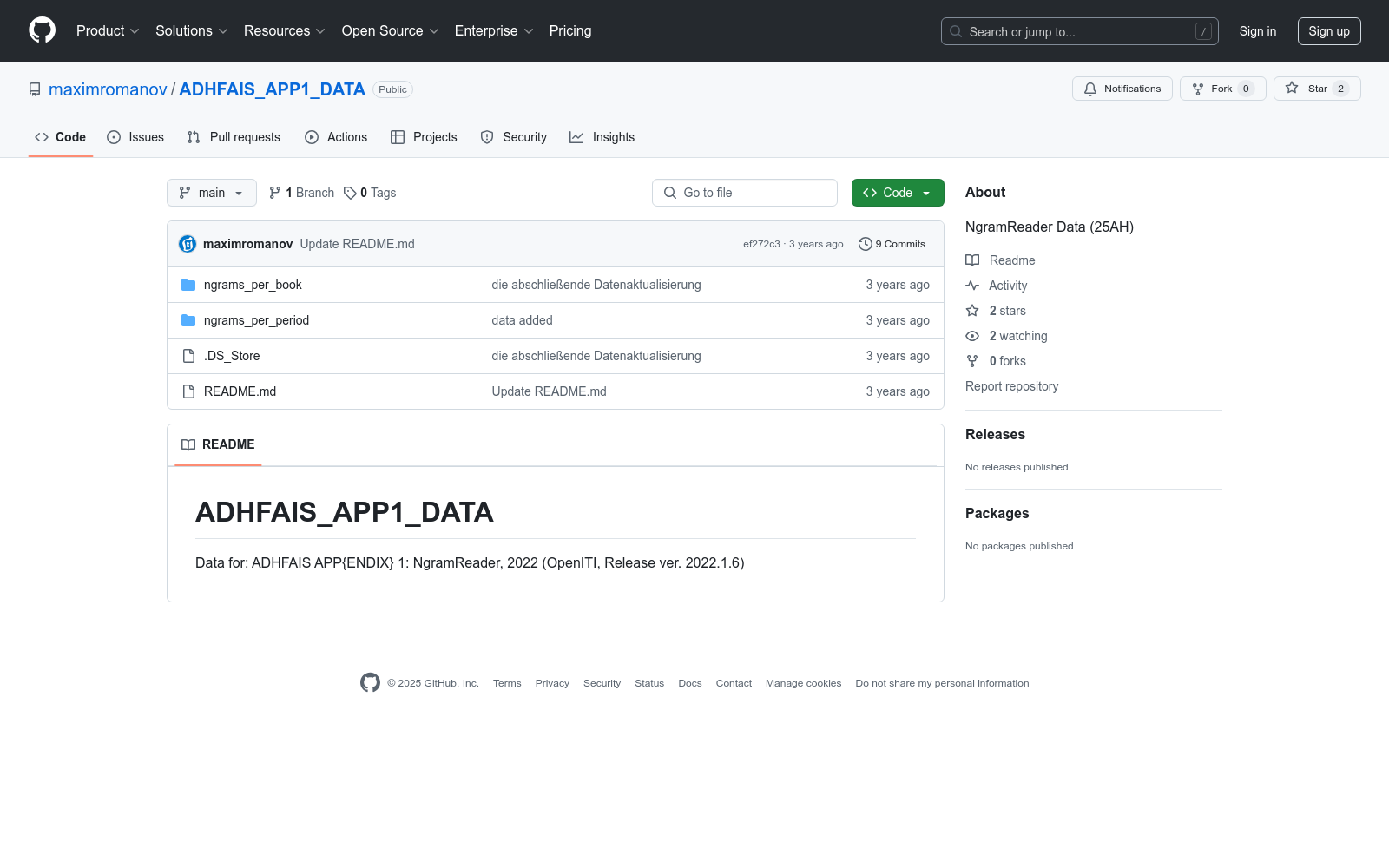Open the 'data added' commit message
Viewport: 1389px width, 868px height.
tap(522, 320)
